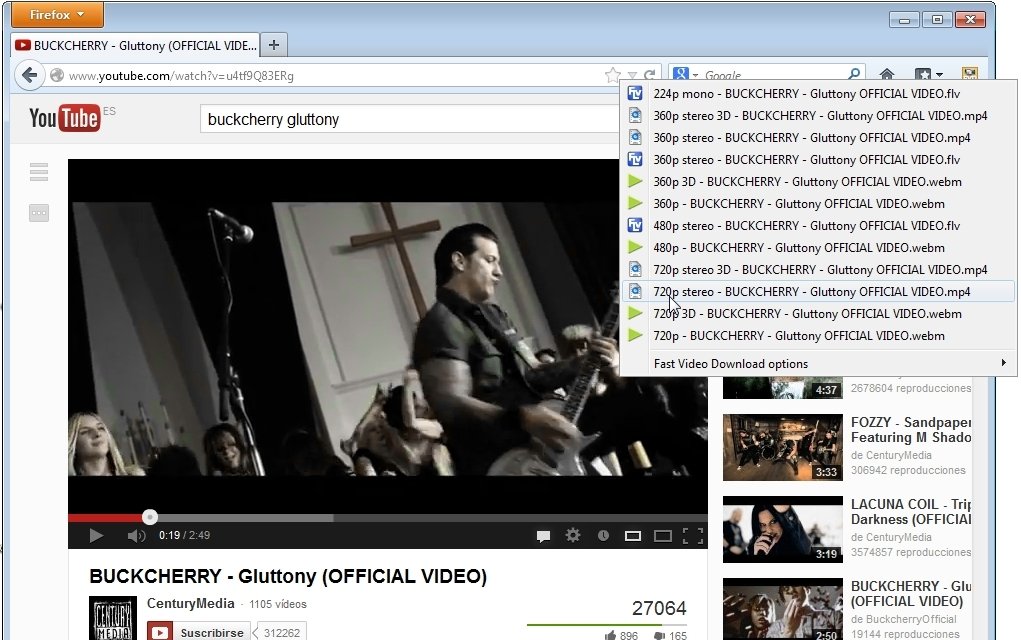Play the video
This screenshot has height=640, width=1021.
point(96,535)
